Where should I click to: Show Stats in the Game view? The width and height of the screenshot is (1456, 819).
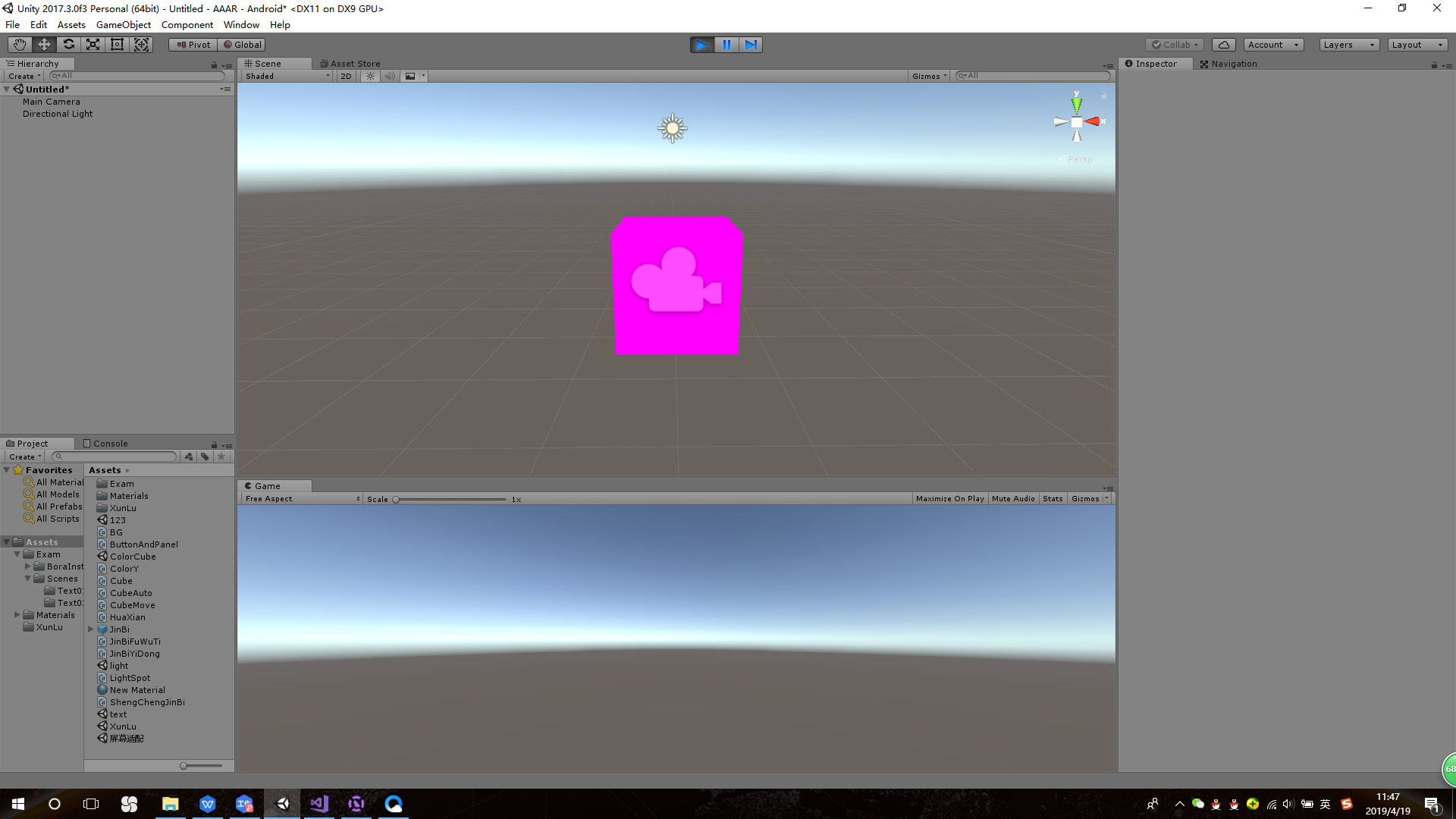coord(1053,498)
